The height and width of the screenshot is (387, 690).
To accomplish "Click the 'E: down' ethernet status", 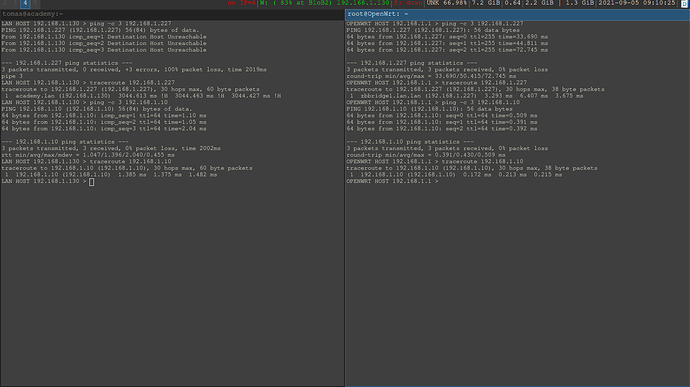I will tap(408, 3).
